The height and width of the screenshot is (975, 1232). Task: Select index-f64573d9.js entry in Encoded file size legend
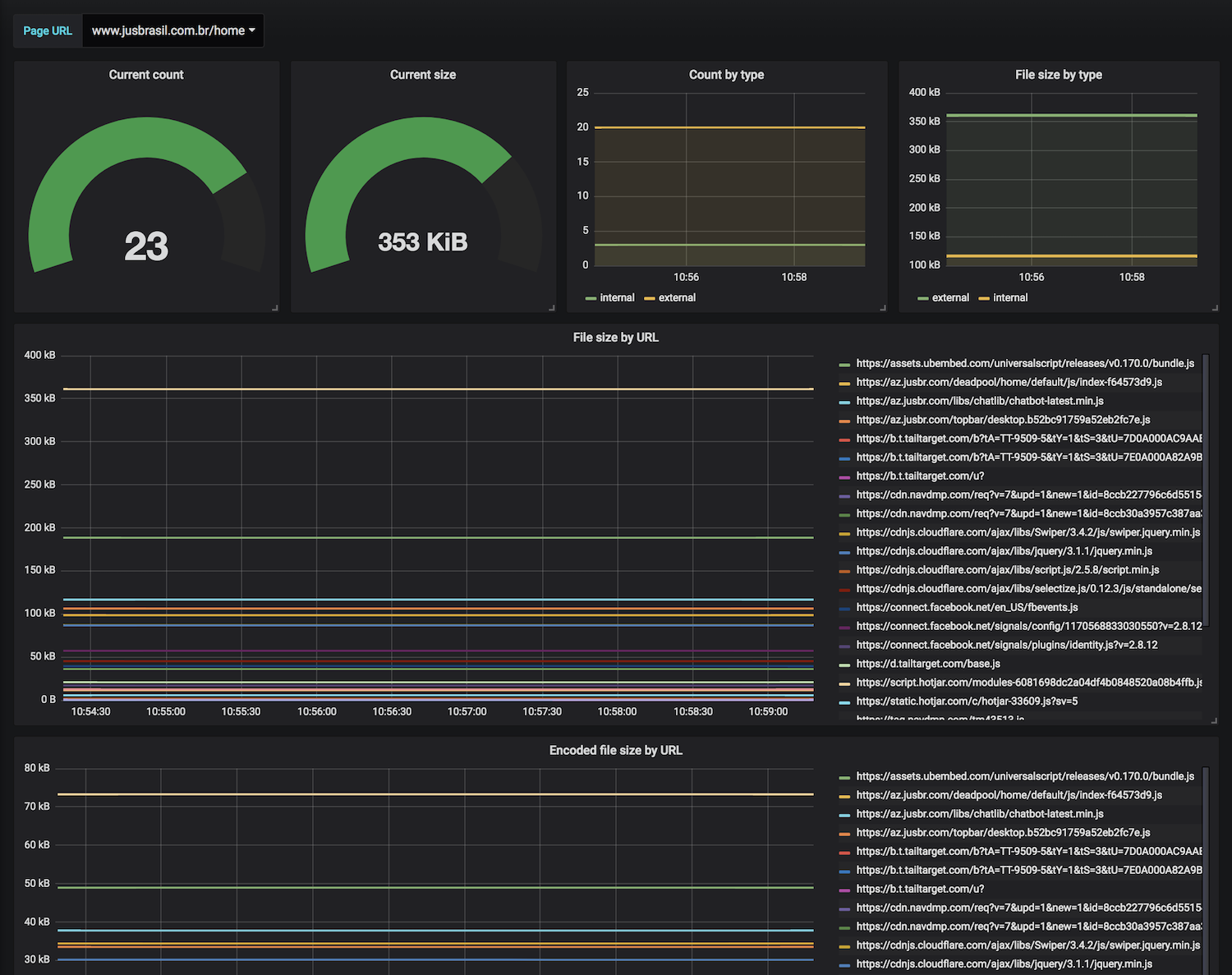tap(1009, 795)
